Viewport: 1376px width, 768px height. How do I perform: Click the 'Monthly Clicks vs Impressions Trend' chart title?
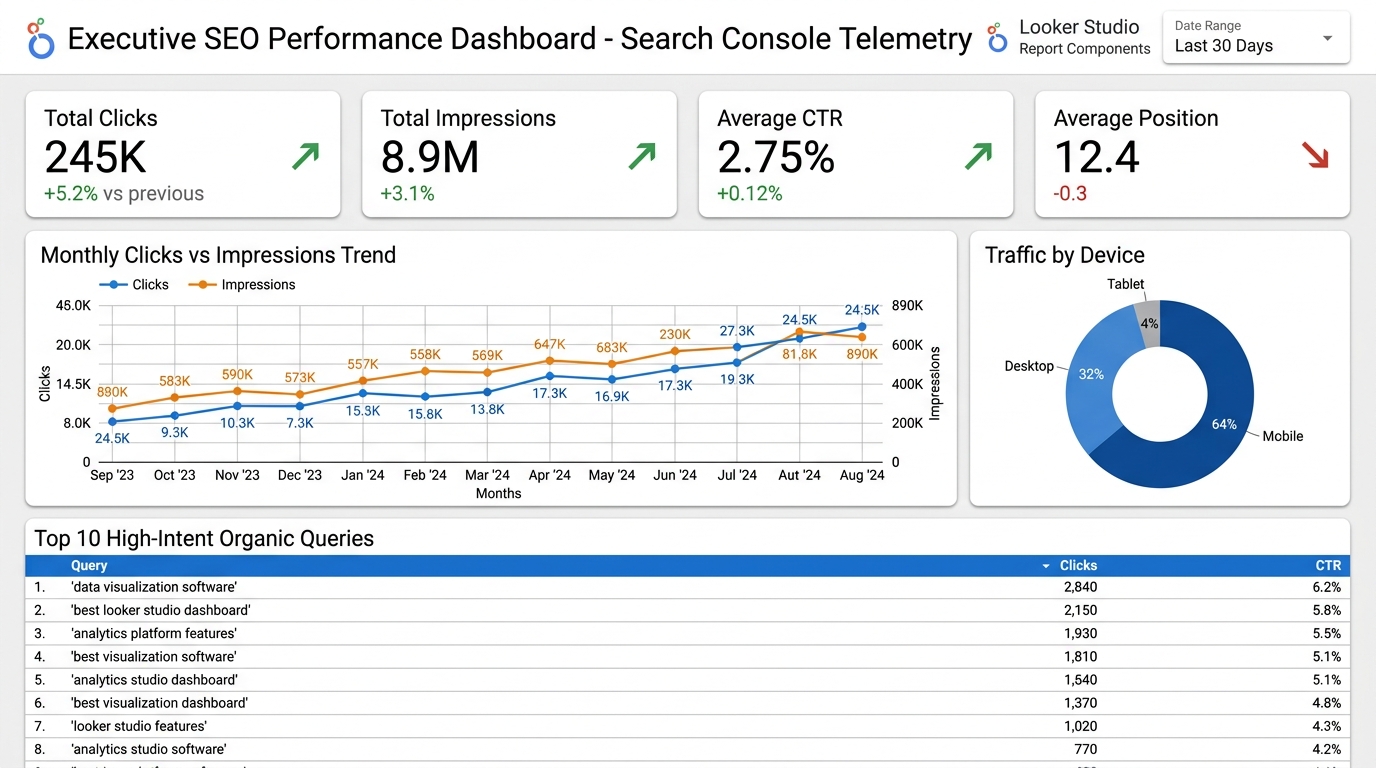(218, 255)
